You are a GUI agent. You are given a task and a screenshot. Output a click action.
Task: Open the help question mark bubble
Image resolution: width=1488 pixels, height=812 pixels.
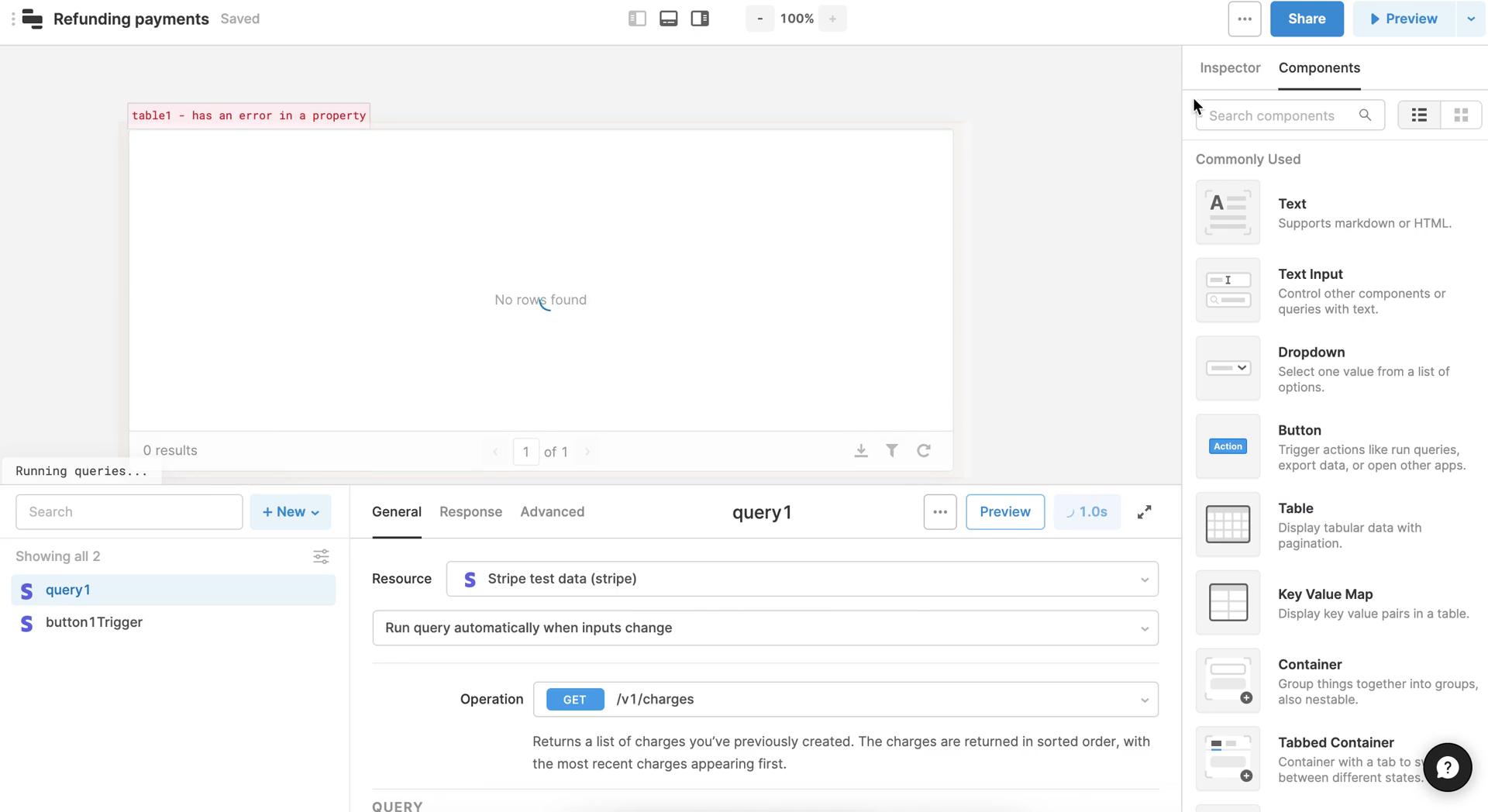click(1447, 767)
